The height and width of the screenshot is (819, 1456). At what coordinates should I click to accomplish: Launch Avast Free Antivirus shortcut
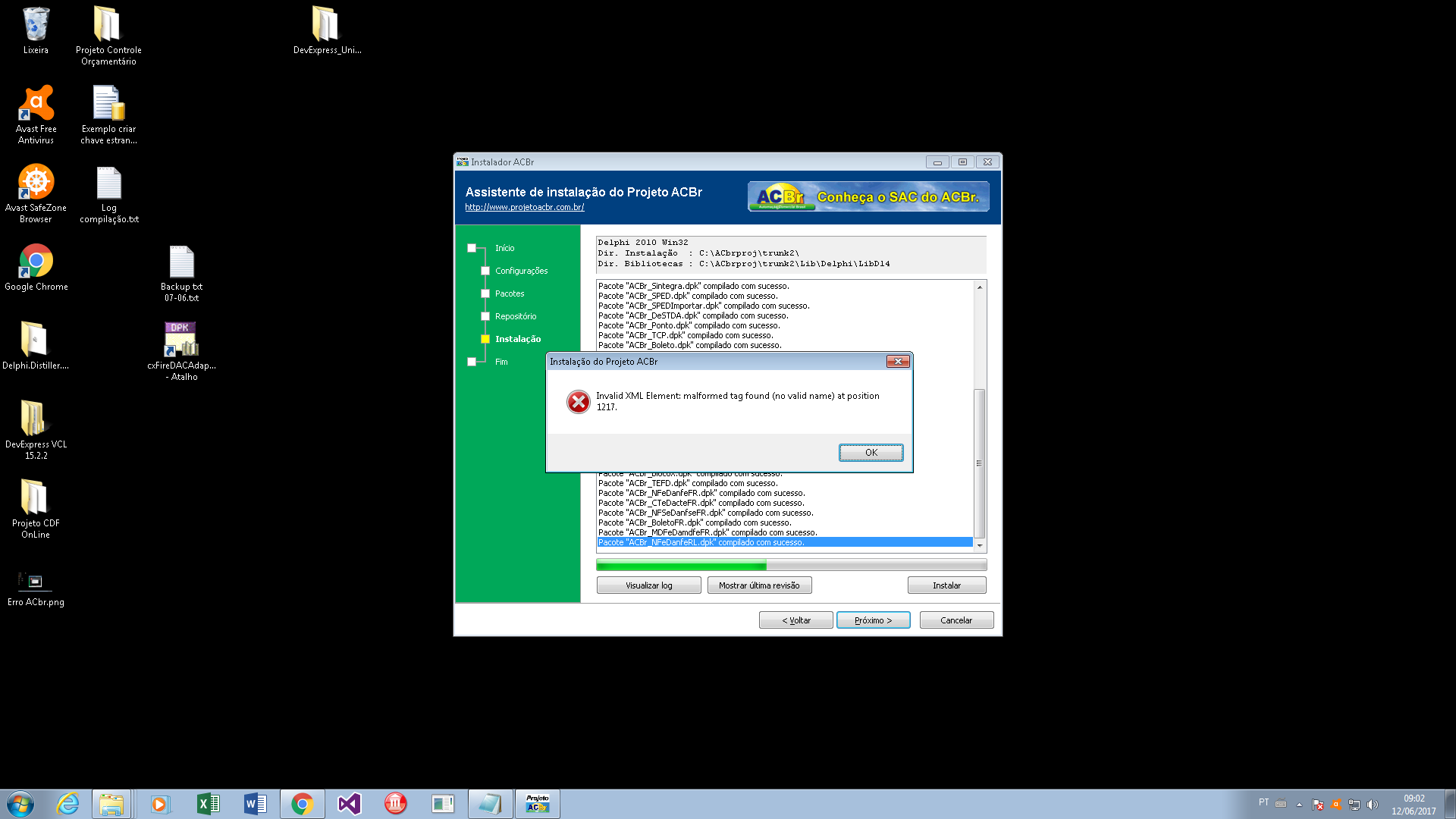[36, 115]
